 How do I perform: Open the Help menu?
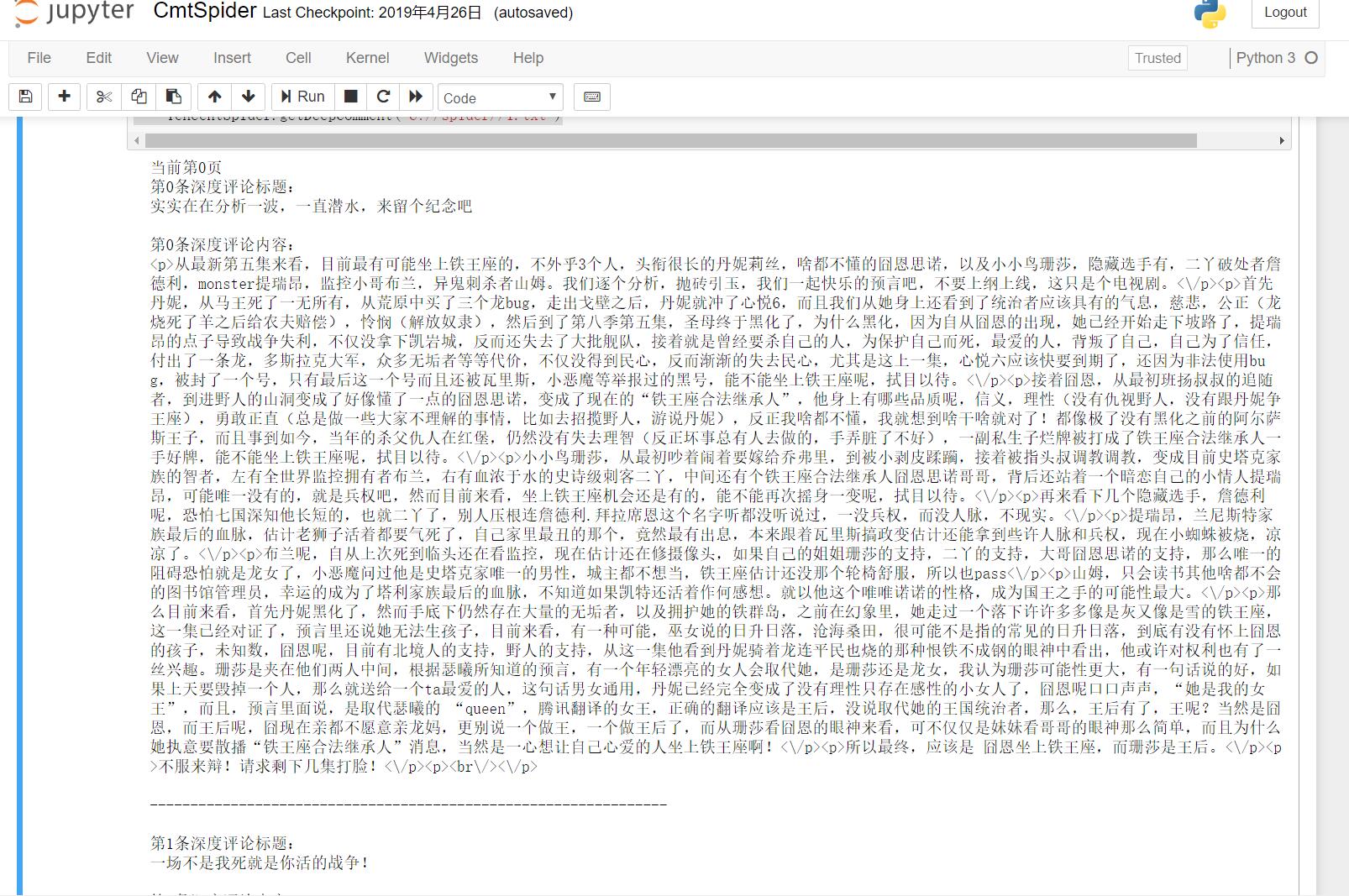(x=528, y=58)
